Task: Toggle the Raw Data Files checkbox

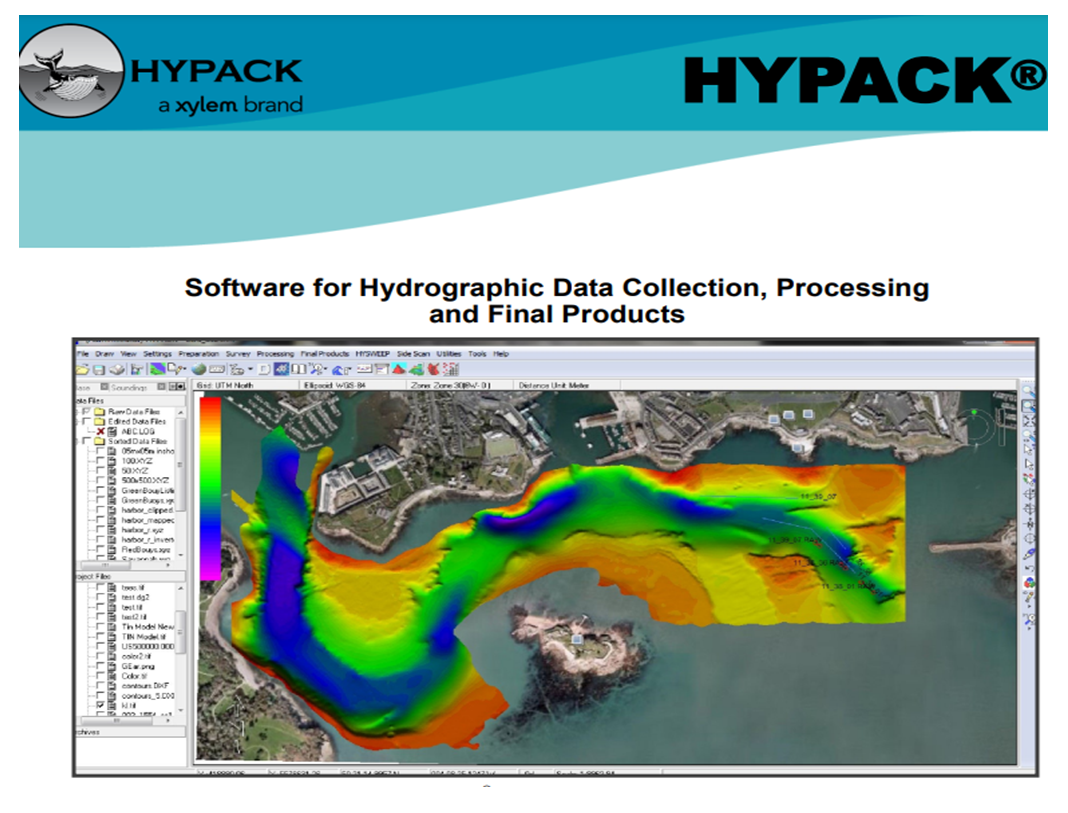Action: tap(86, 411)
